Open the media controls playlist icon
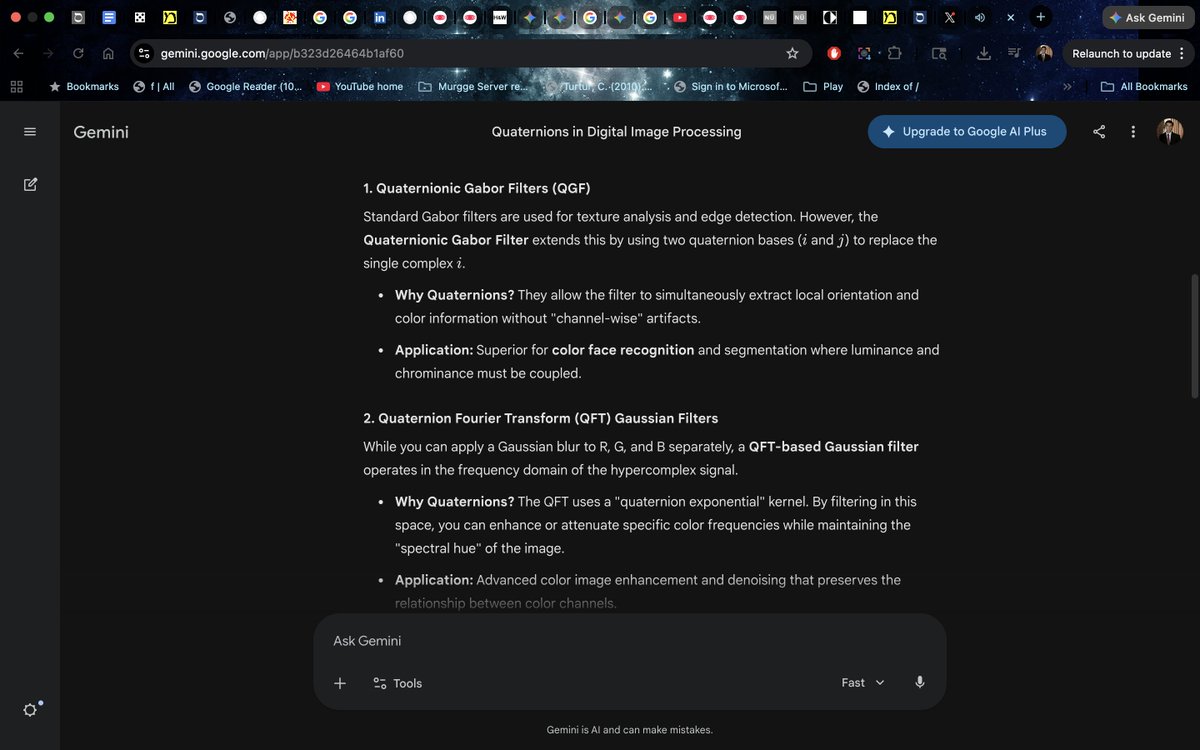This screenshot has height=750, width=1200. tap(1014, 53)
